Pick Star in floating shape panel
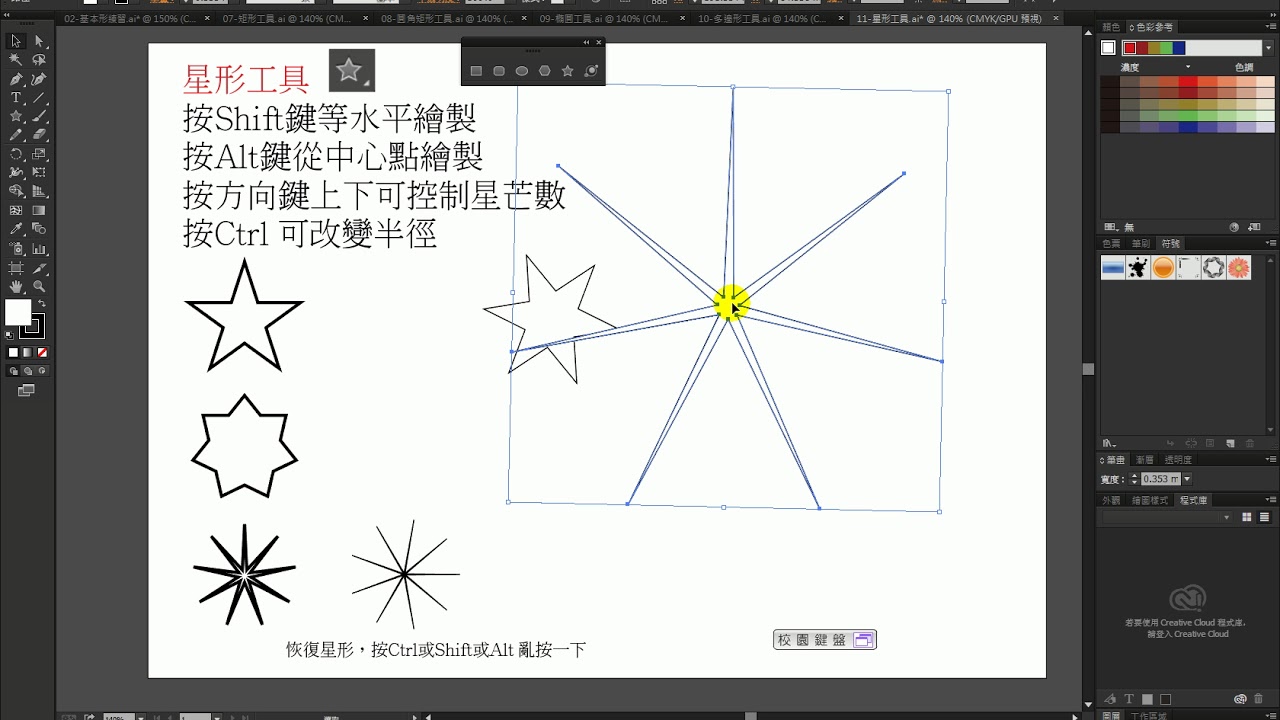Viewport: 1280px width, 720px height. coord(568,71)
